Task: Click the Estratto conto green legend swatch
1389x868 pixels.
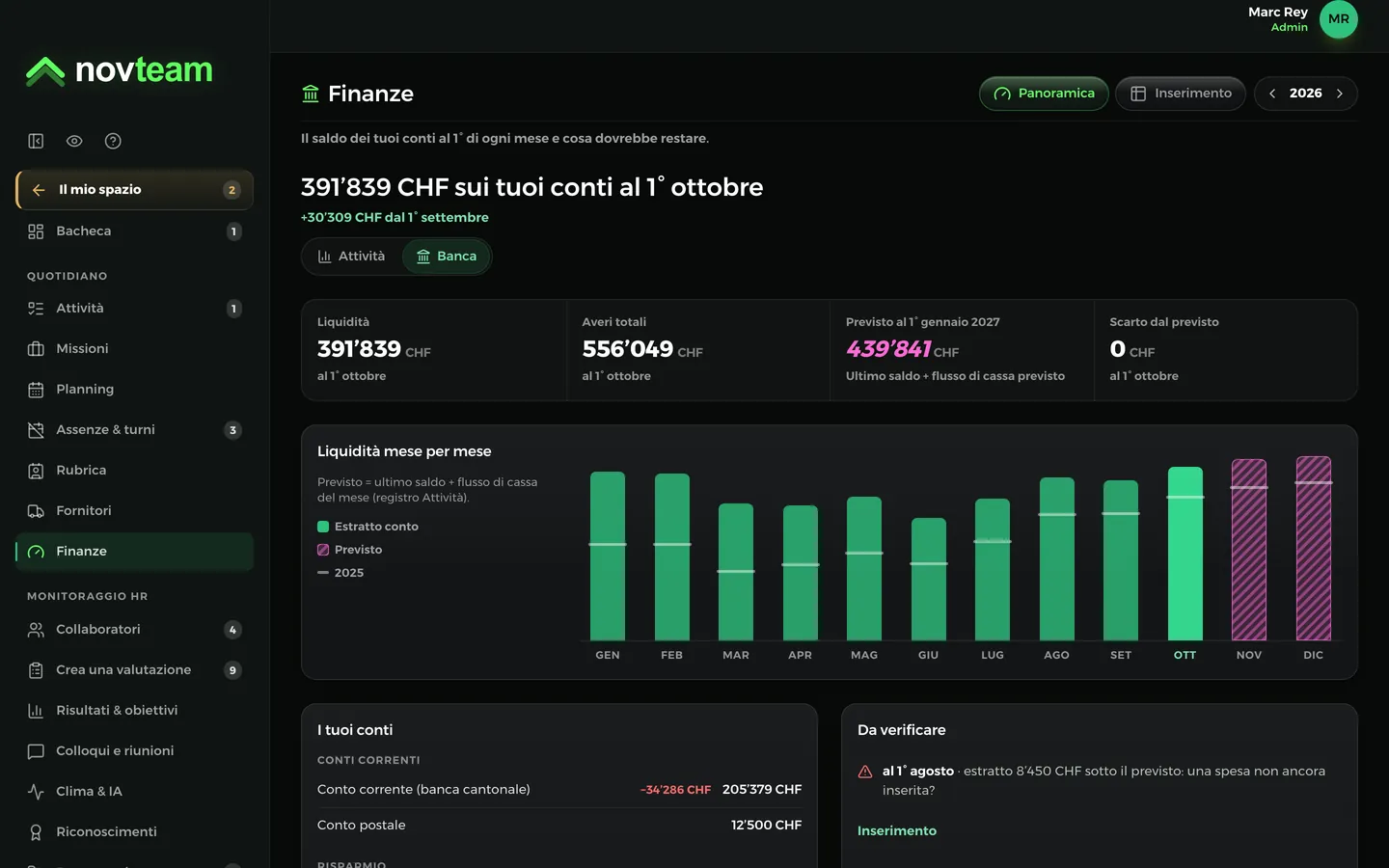Action: (x=323, y=527)
